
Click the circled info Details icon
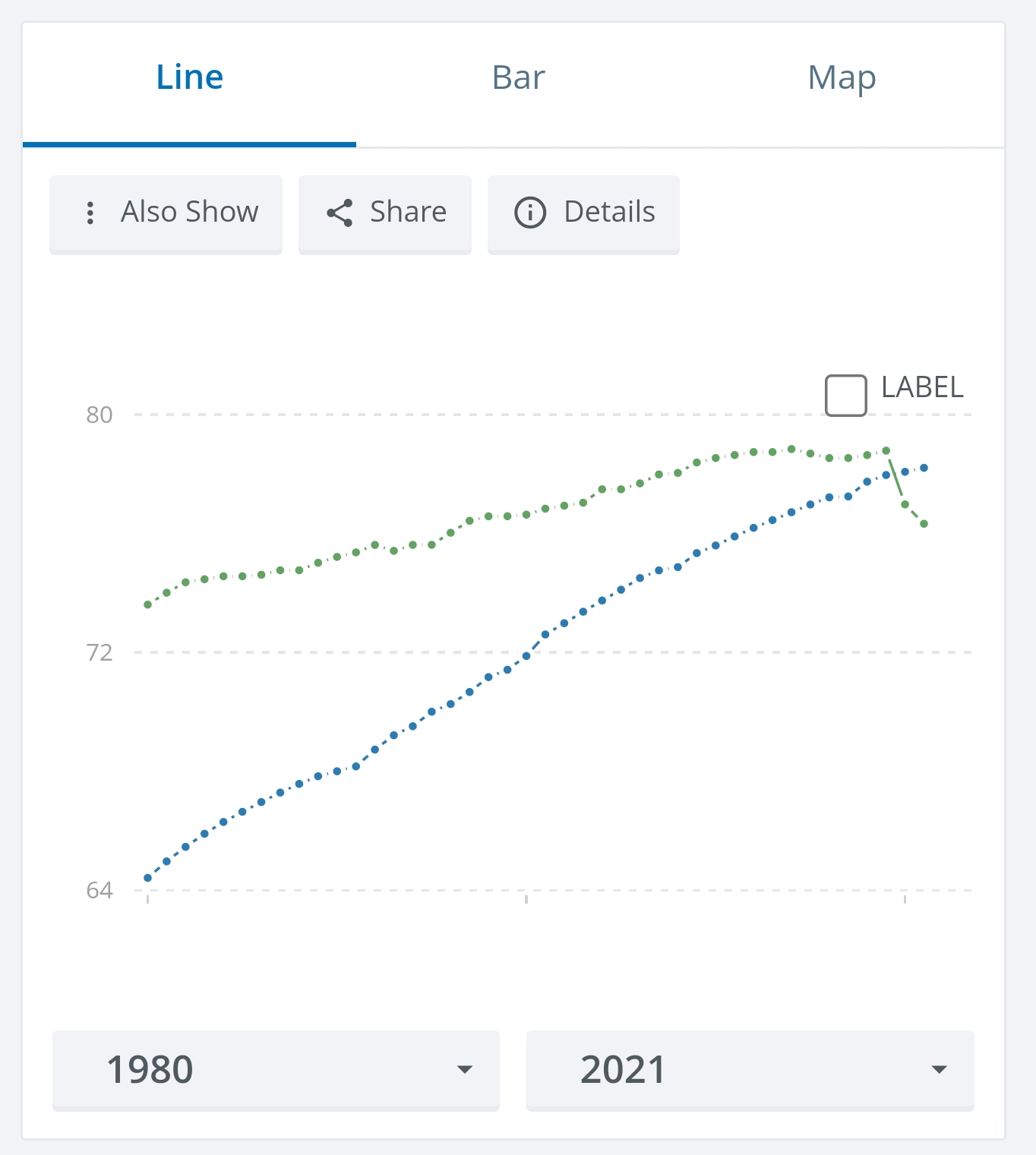[x=530, y=213]
